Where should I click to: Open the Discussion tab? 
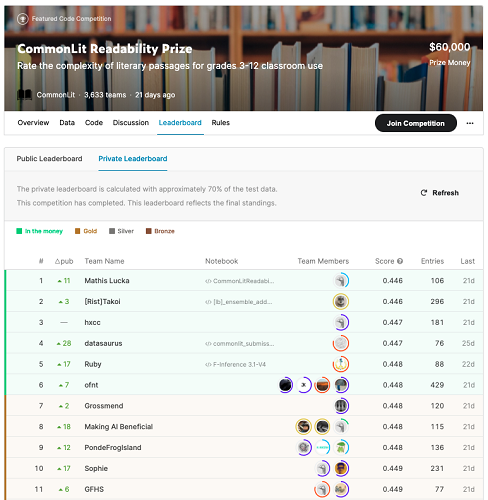[131, 123]
